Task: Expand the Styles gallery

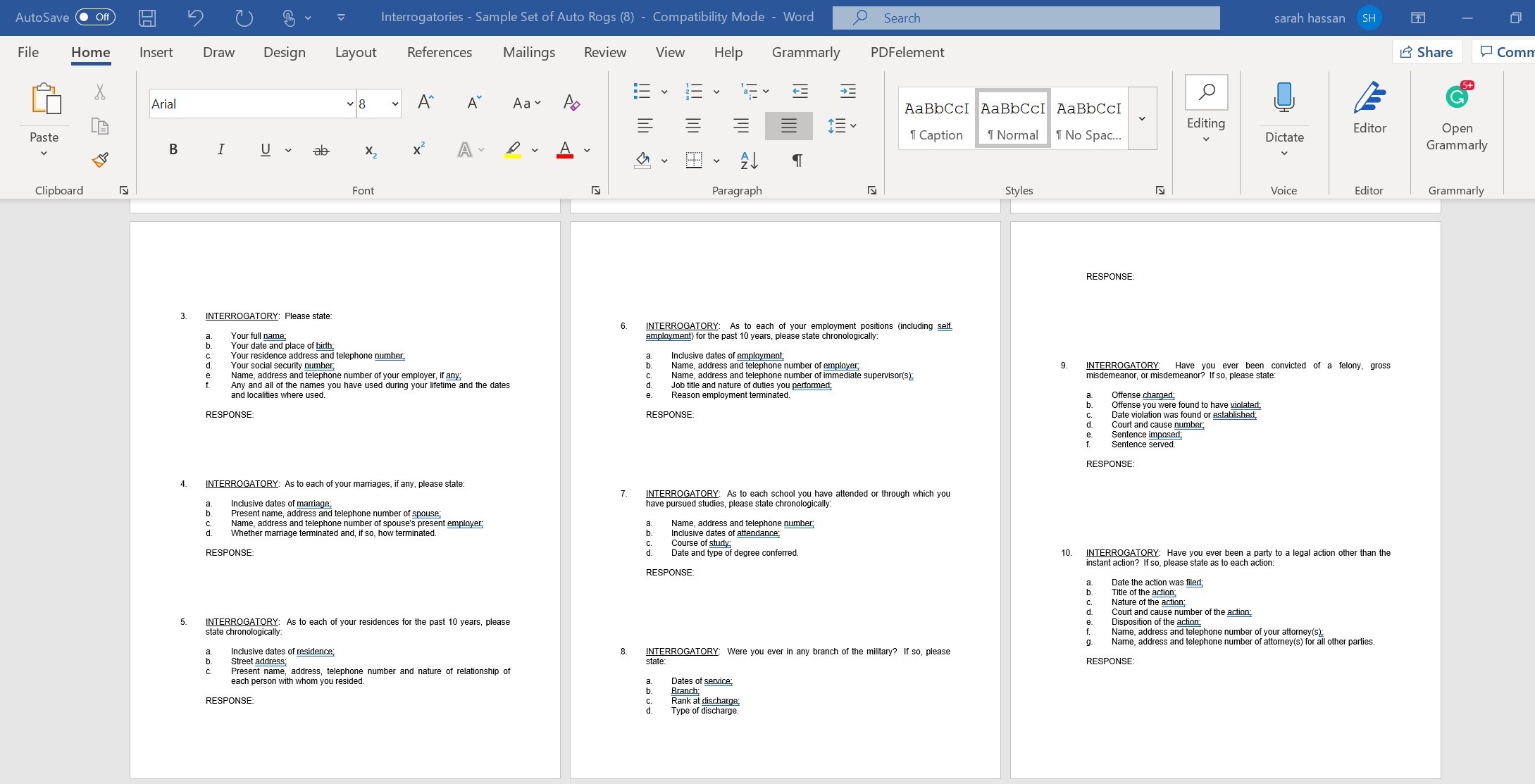Action: [x=1141, y=118]
